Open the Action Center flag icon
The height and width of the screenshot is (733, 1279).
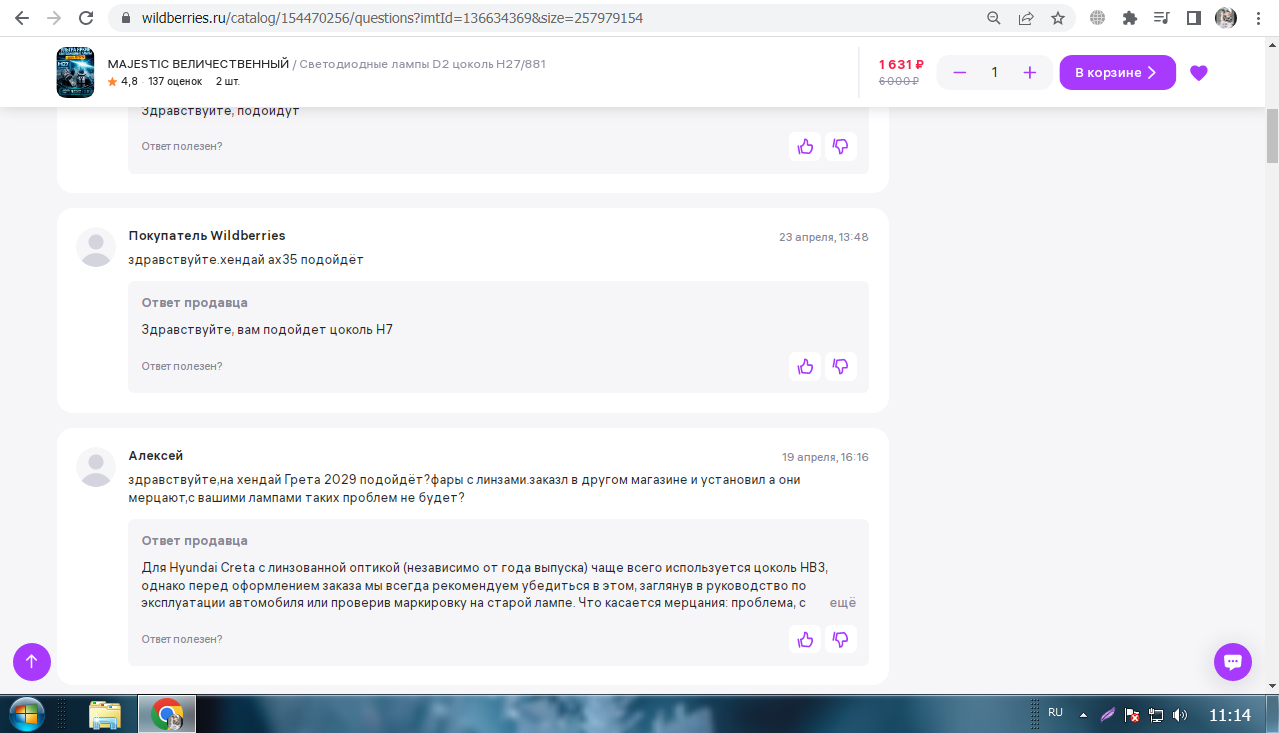[1133, 715]
